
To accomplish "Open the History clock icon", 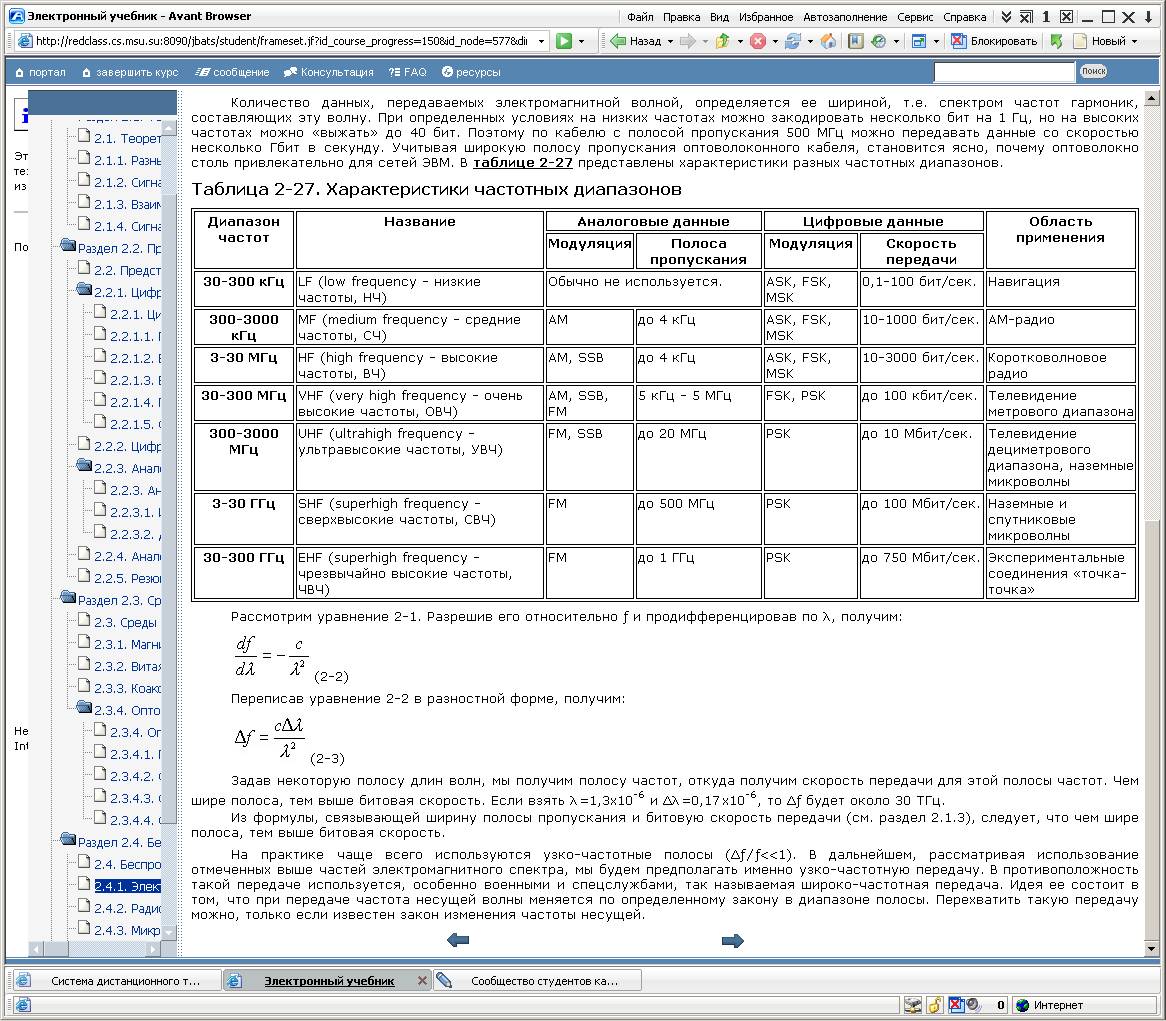I will (x=879, y=41).
